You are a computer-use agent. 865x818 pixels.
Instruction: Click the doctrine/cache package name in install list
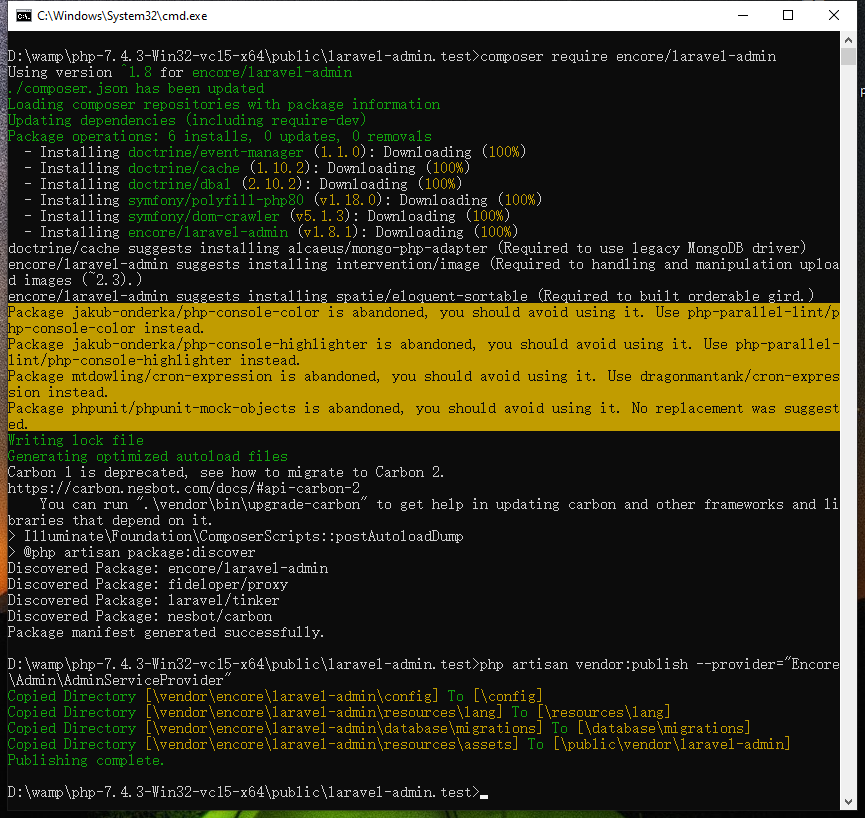point(184,168)
